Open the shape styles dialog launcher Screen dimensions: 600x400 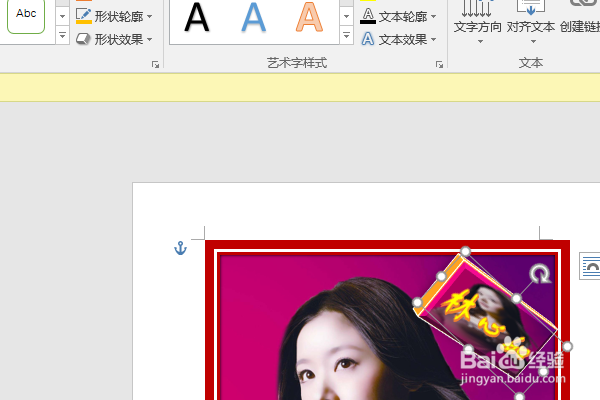(155, 65)
